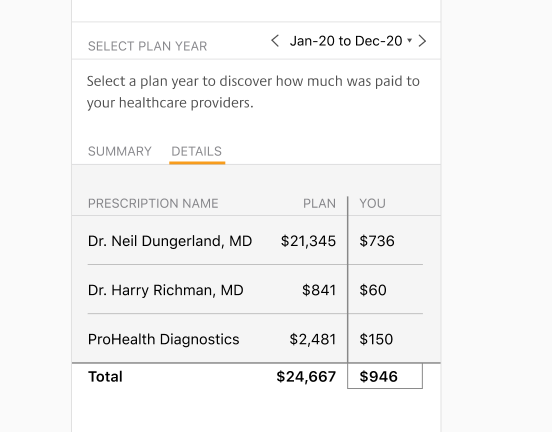Click the YOU column header
The width and height of the screenshot is (552, 432).
[372, 204]
